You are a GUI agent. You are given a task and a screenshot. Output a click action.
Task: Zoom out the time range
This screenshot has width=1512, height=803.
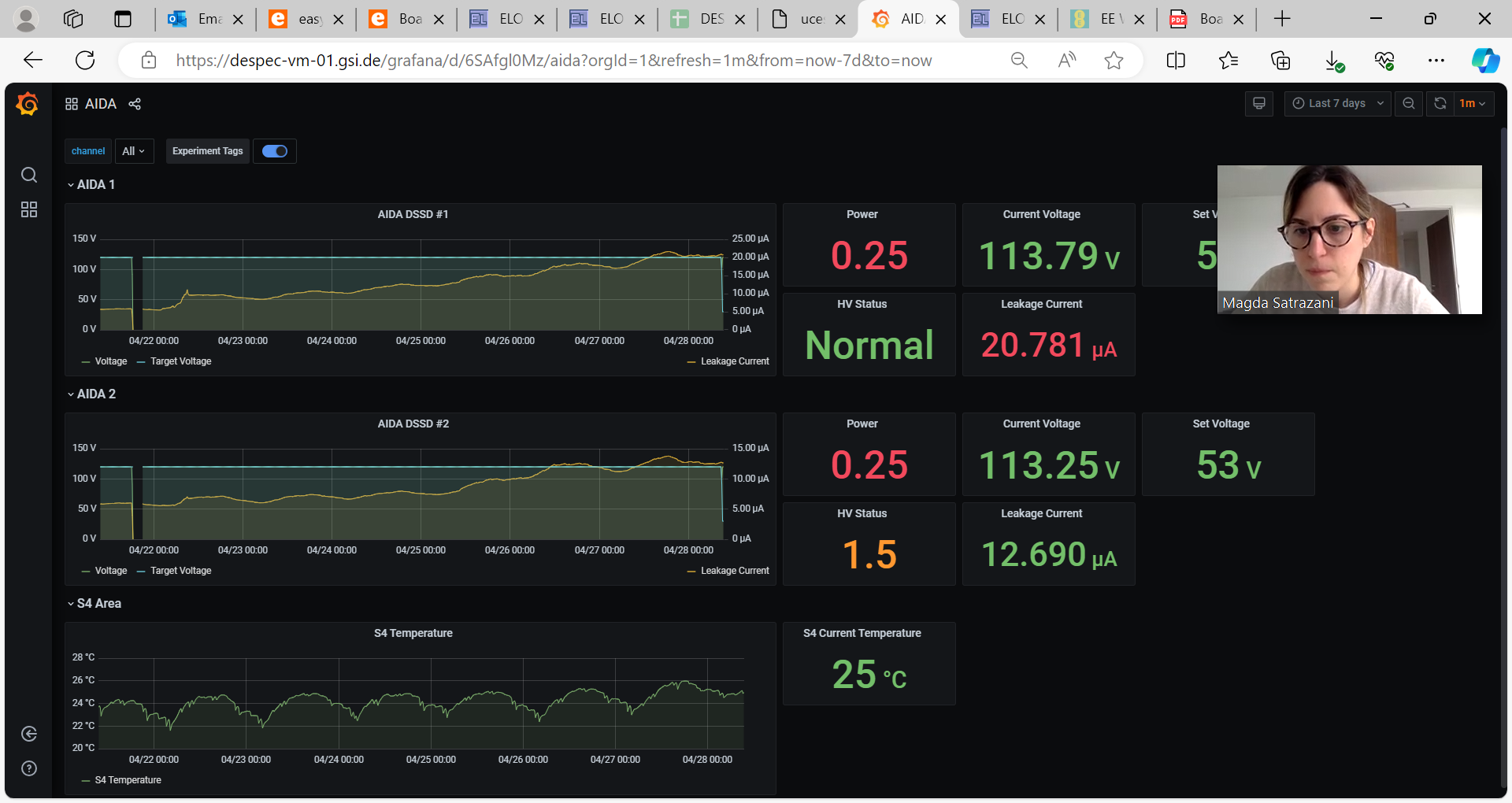[x=1408, y=103]
